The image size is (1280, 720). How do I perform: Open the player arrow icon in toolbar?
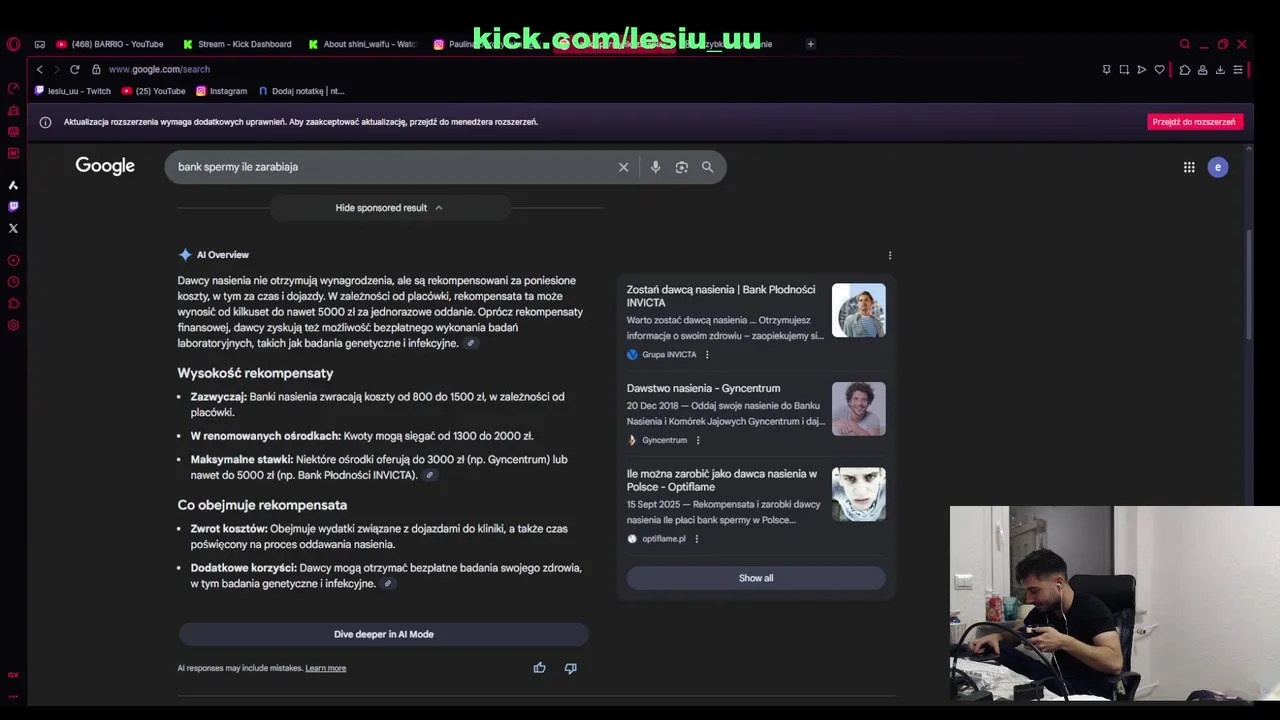point(1142,70)
